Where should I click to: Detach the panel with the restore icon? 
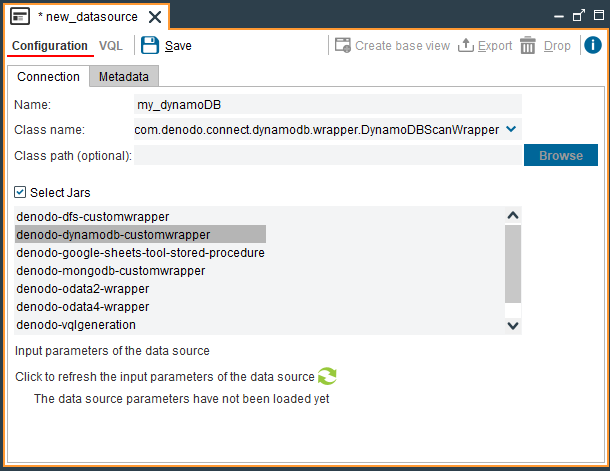pyautogui.click(x=579, y=16)
